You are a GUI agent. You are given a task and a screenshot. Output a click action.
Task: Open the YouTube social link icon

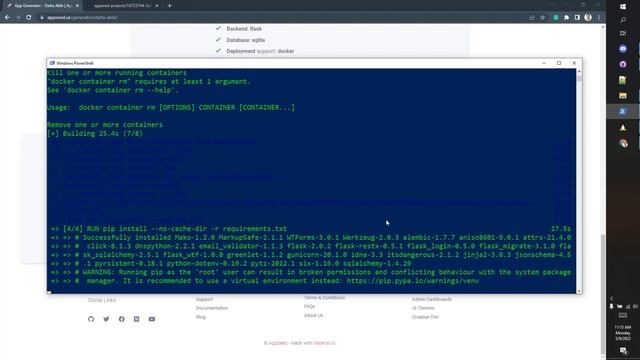coord(152,319)
